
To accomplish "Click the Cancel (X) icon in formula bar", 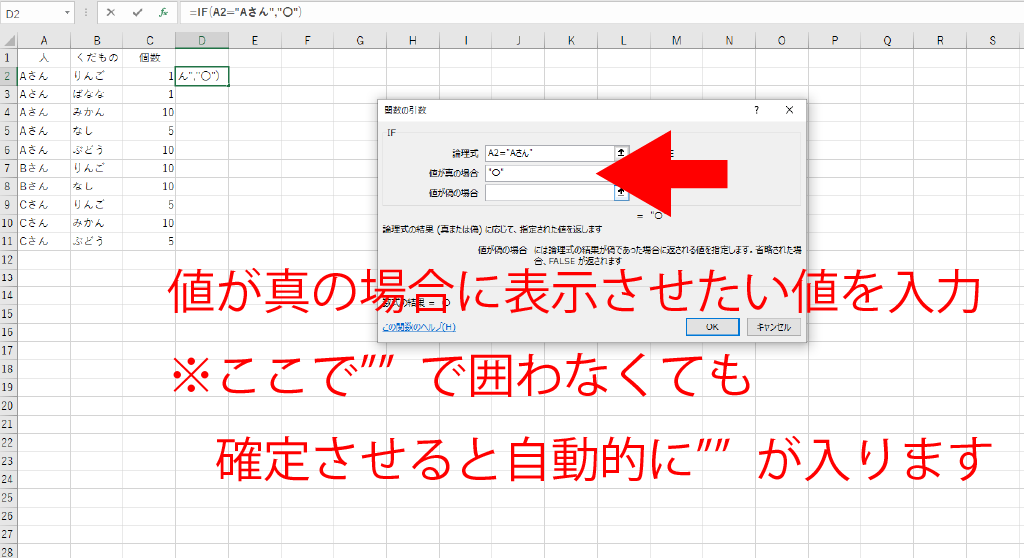I will pos(110,12).
